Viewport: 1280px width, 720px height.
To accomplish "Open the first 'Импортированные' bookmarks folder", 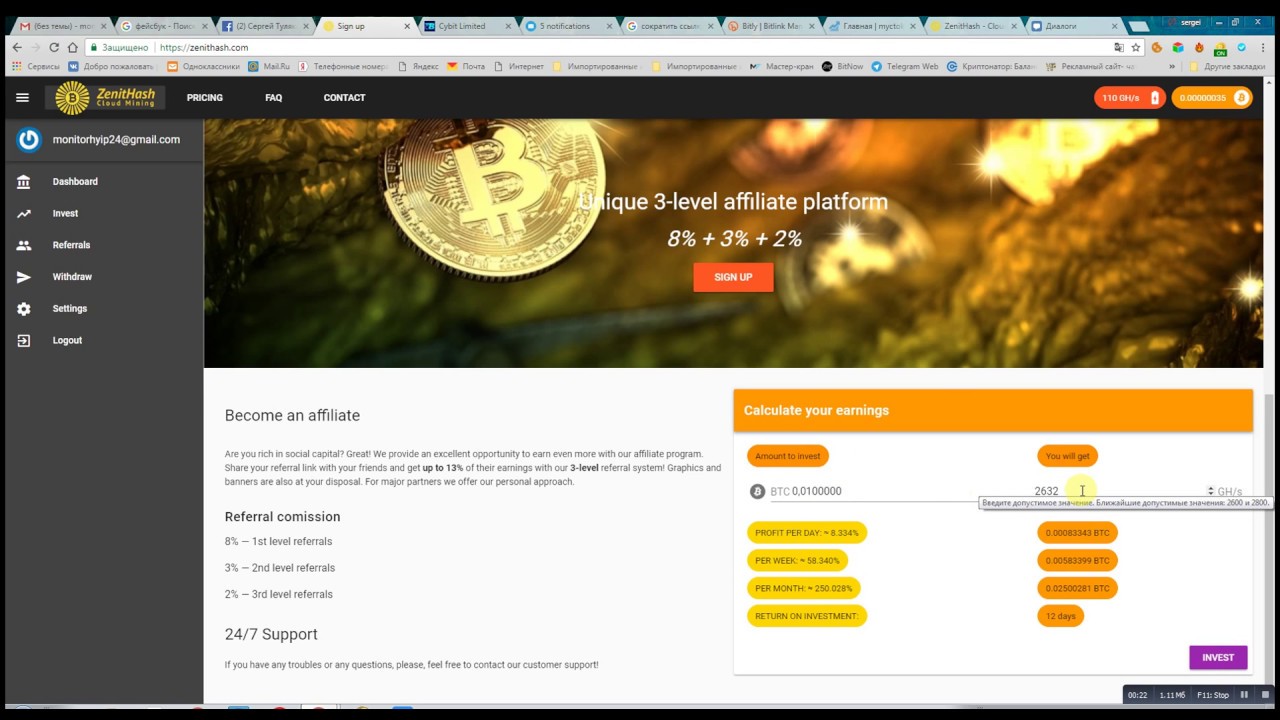I will click(596, 66).
